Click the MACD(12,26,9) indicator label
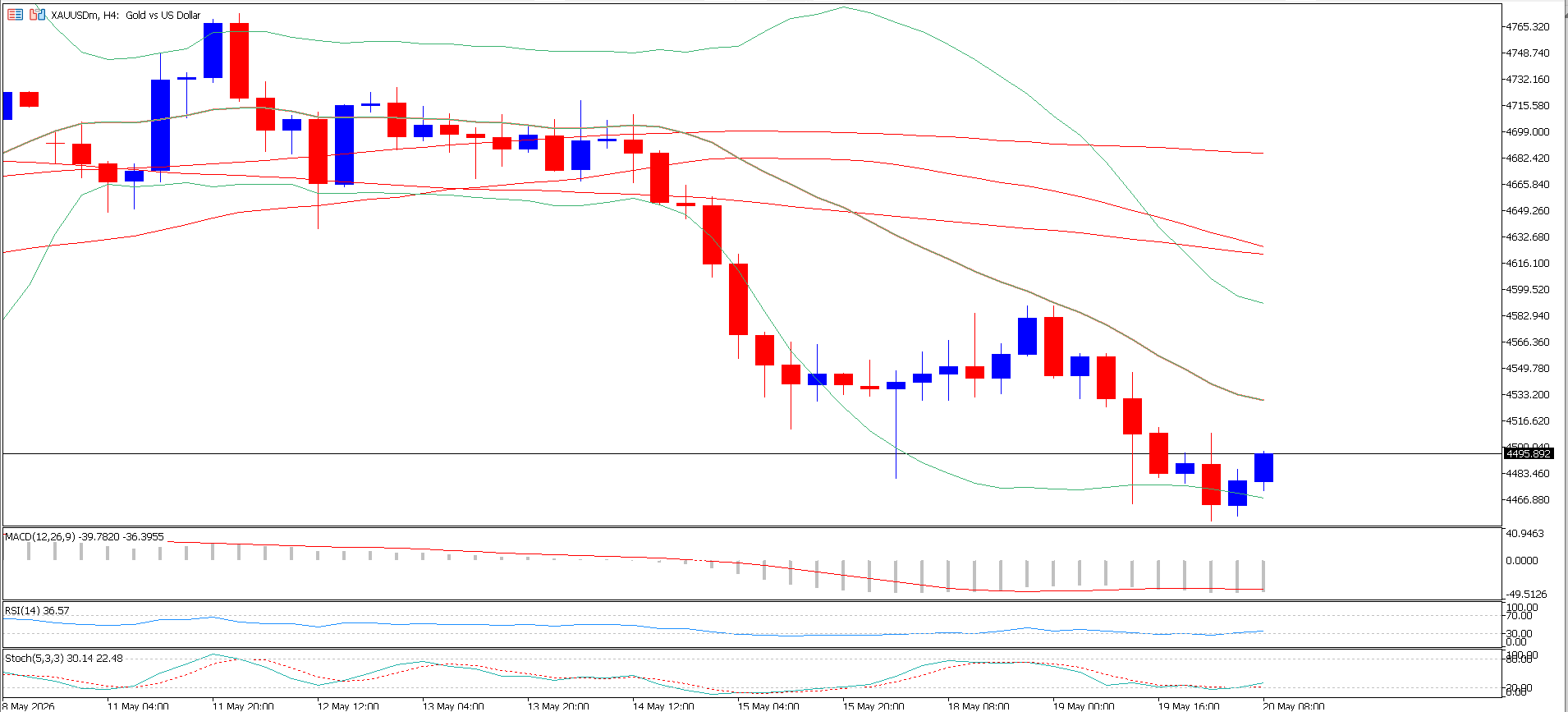Viewport: 1568px width, 712px height. click(x=85, y=536)
